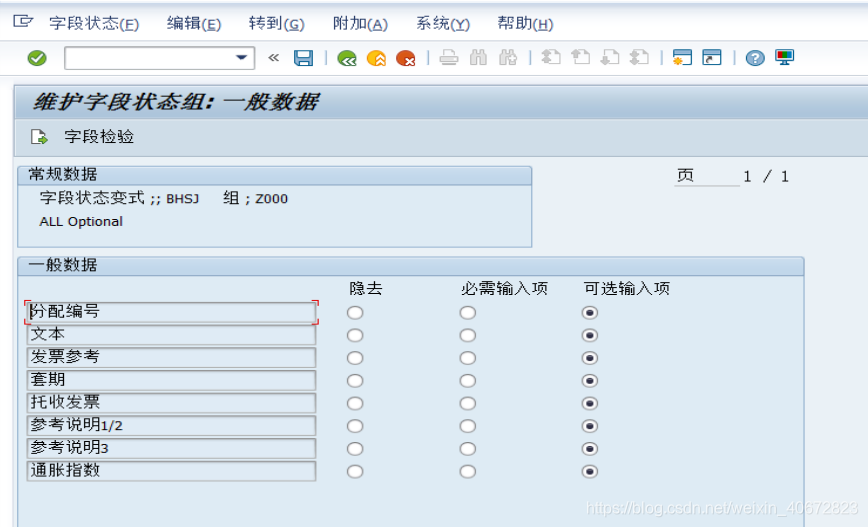Select 可选输入项 radio for 通胀指数
The height and width of the screenshot is (527, 868).
pos(590,472)
